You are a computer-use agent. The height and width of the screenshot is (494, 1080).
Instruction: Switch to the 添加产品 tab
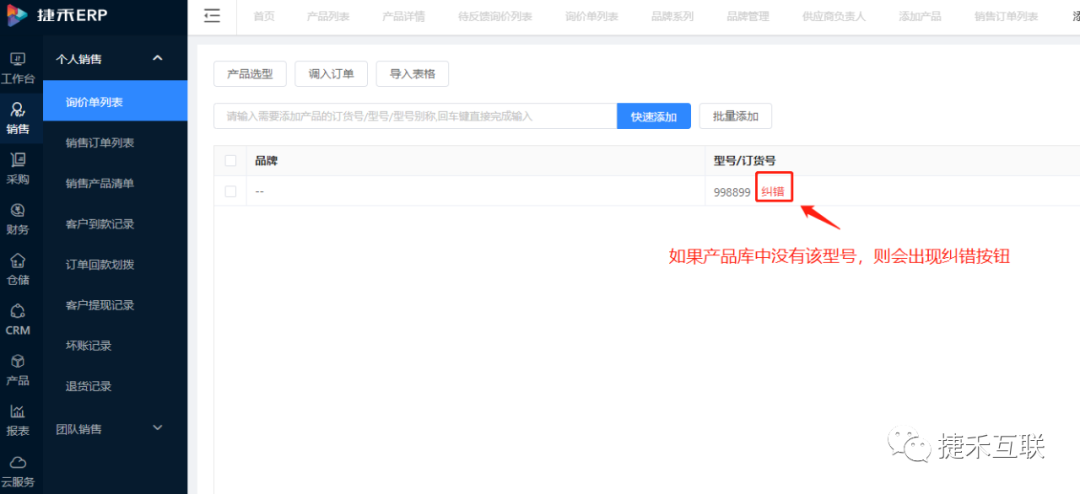coord(920,17)
